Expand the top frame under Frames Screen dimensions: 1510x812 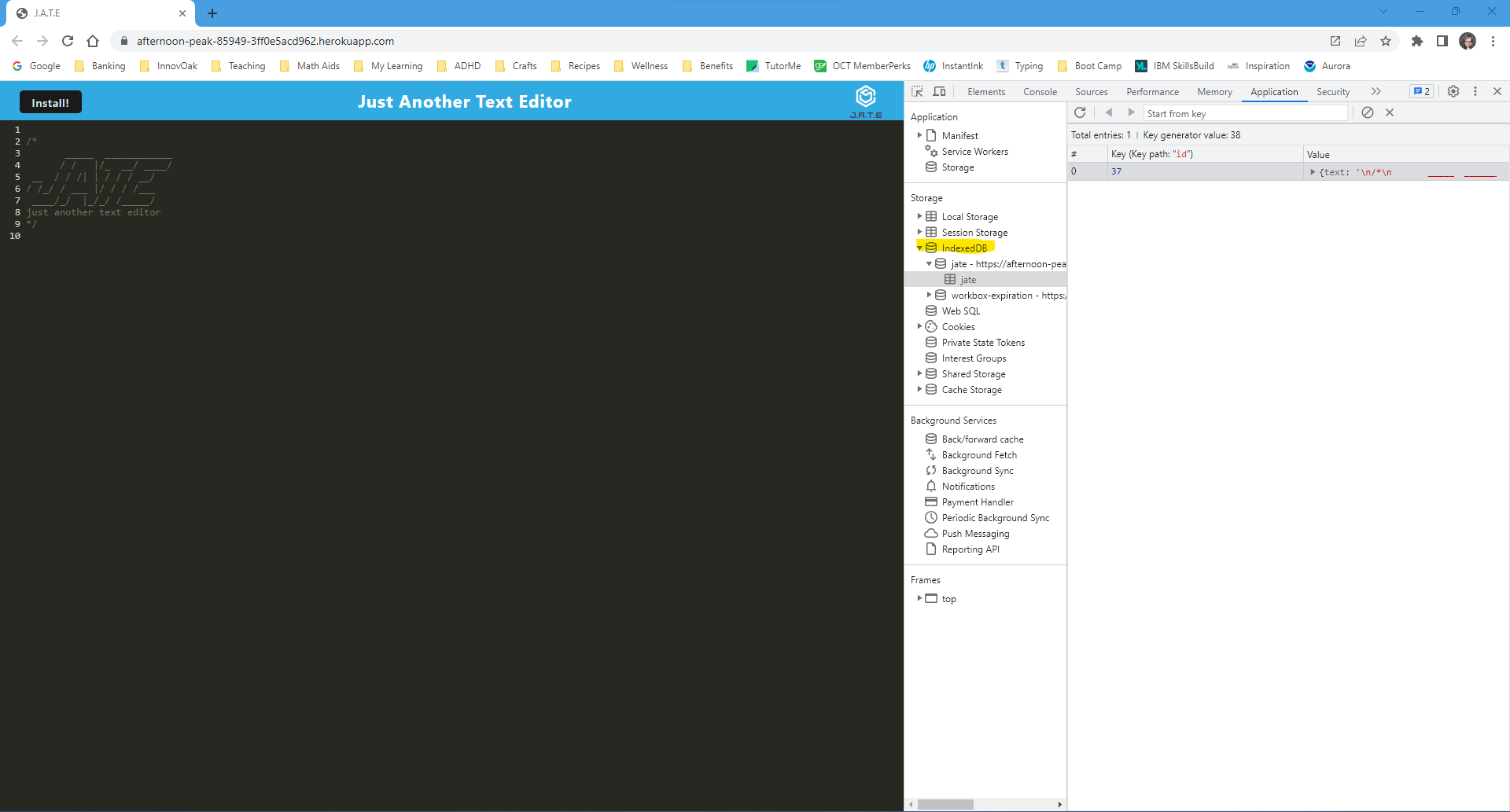pos(920,598)
